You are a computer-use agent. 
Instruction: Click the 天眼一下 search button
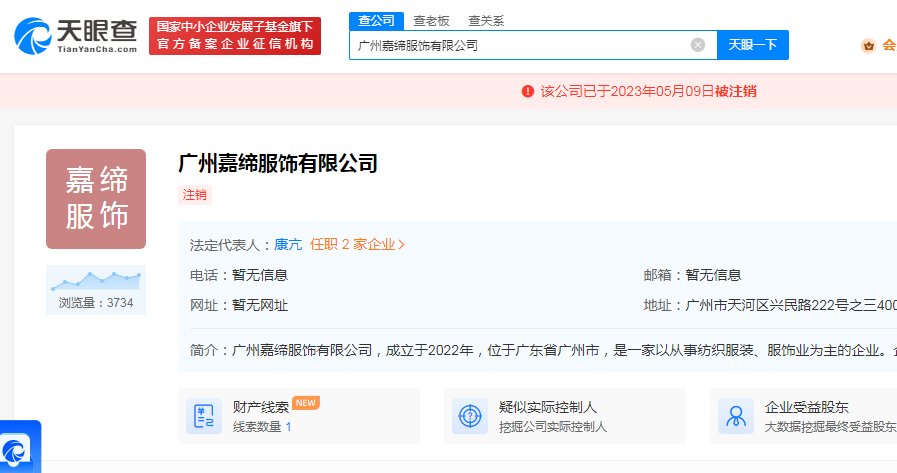tap(753, 45)
